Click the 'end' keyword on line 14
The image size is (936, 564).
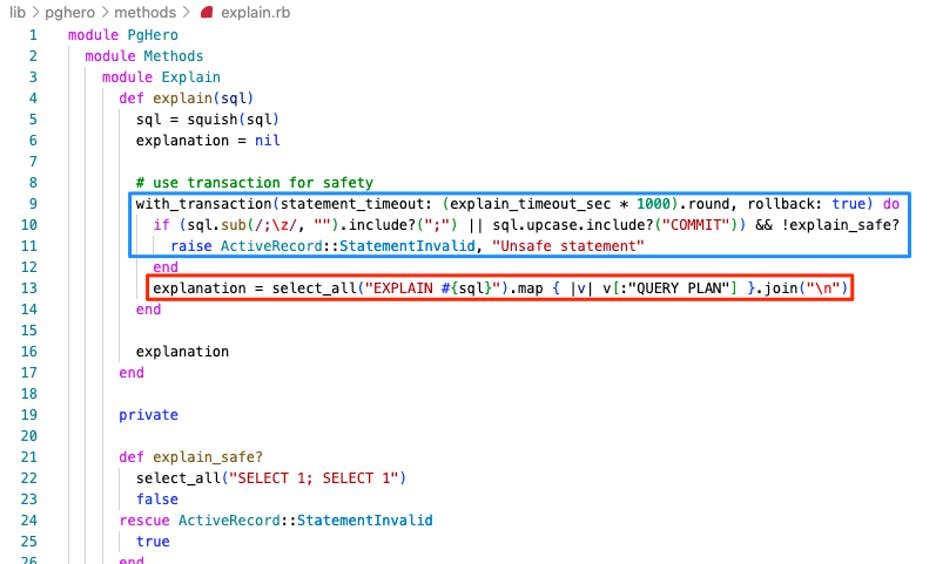pos(148,309)
